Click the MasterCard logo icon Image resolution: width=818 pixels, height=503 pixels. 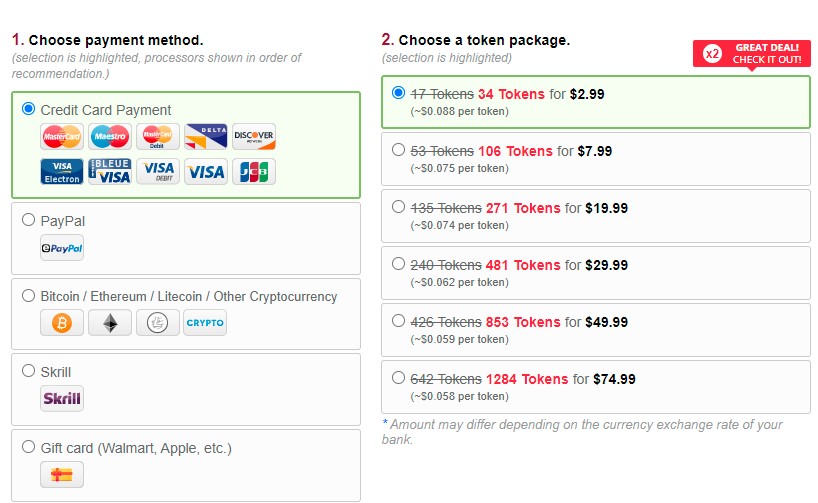[x=62, y=137]
